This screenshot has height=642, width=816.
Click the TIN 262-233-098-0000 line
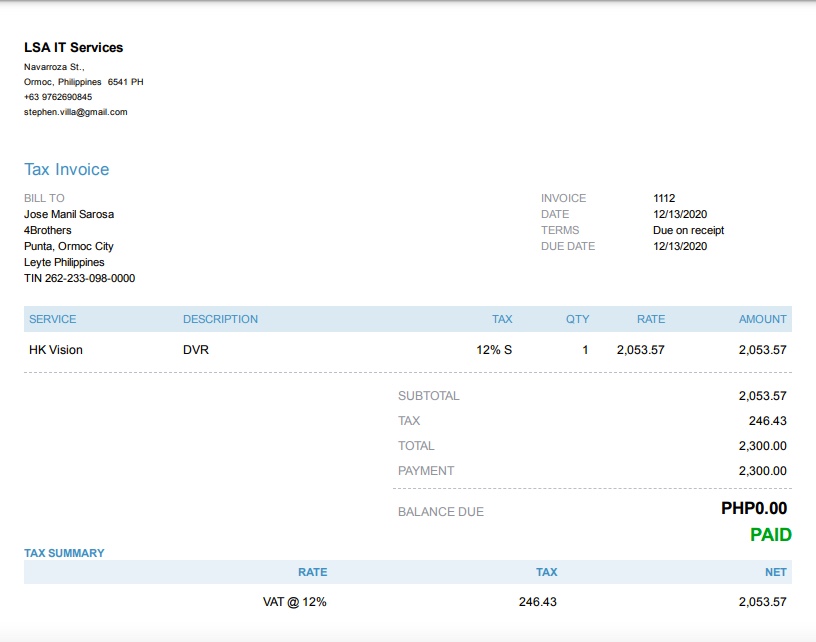click(80, 278)
